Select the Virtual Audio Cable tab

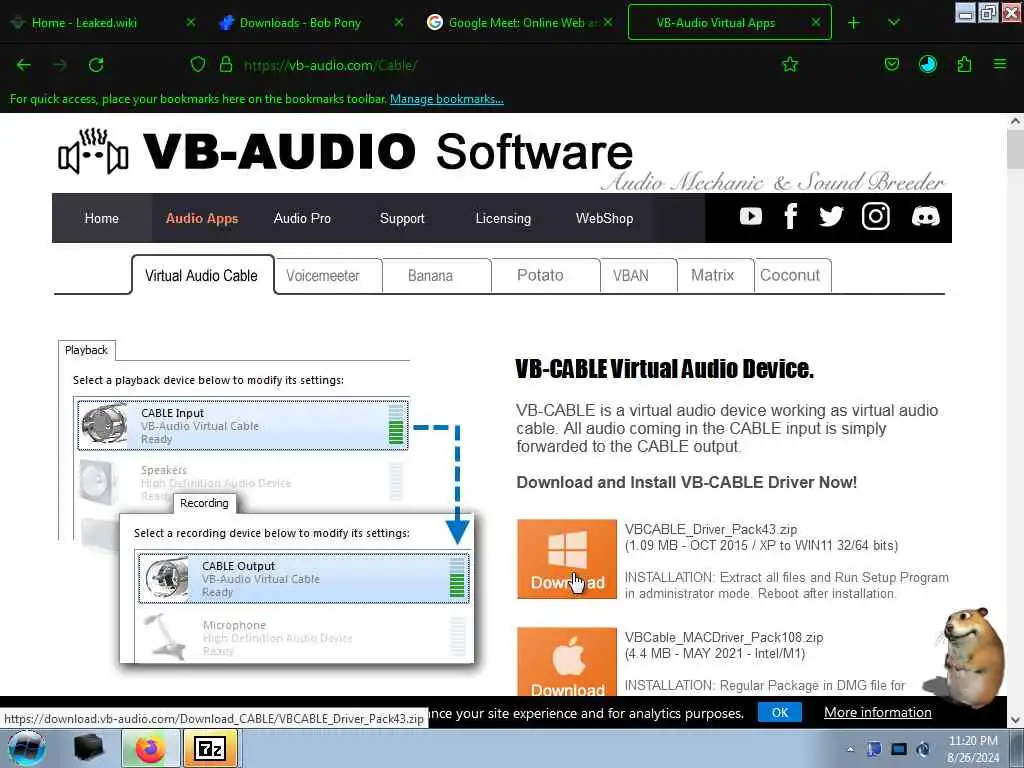pos(202,275)
